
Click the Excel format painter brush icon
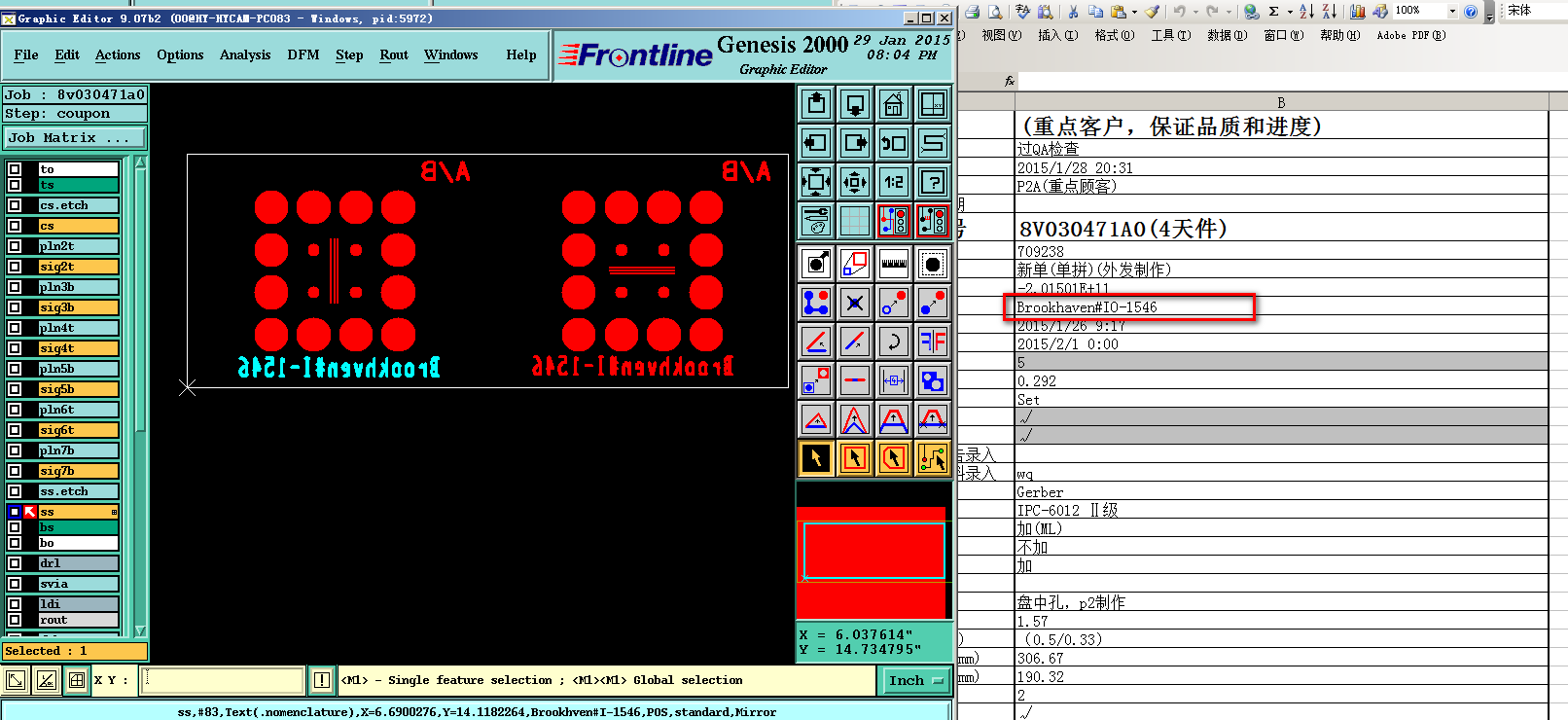point(1152,12)
